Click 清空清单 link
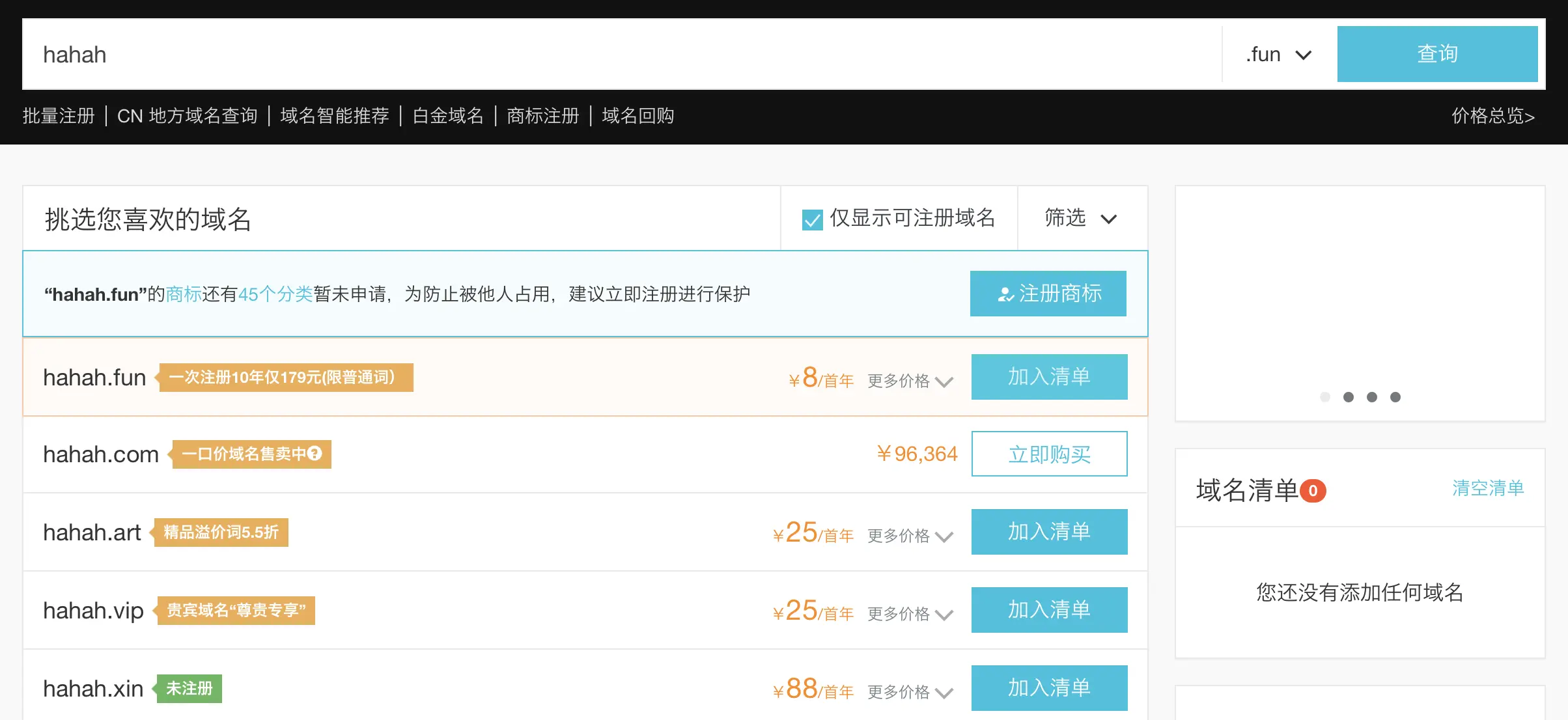Image resolution: width=1568 pixels, height=720 pixels. [x=1488, y=488]
